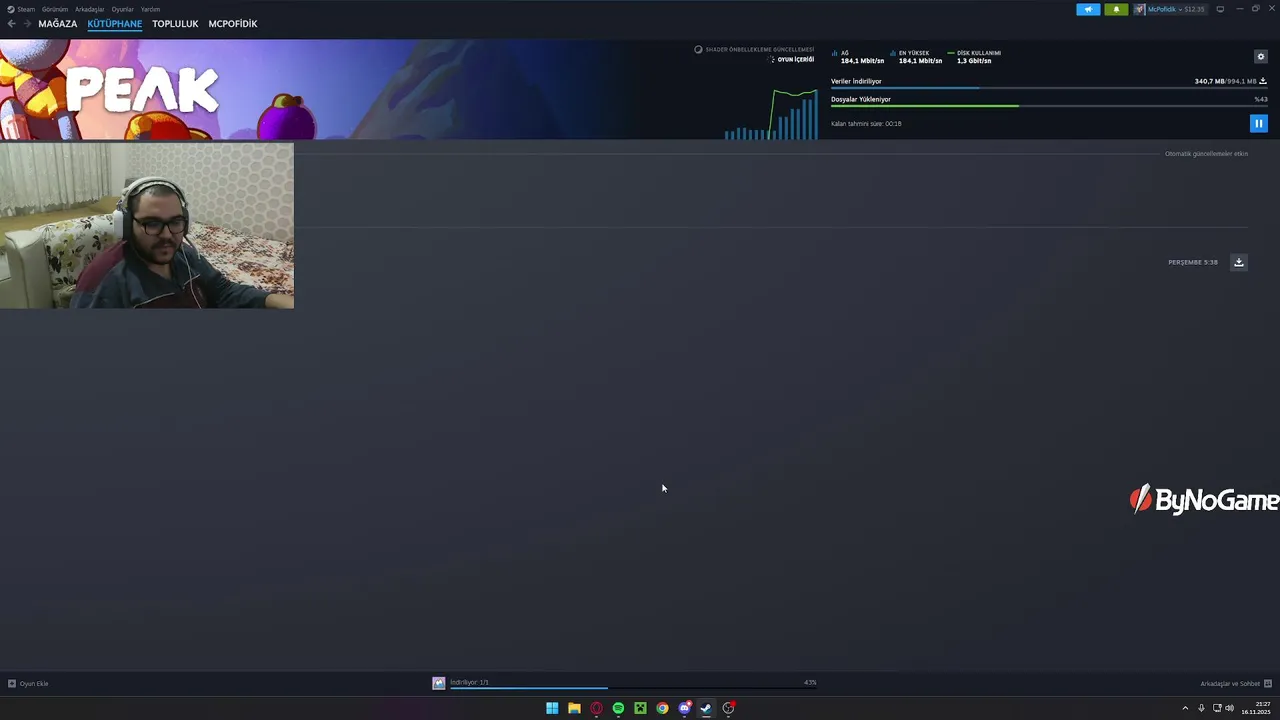Click 'Otomatik güncellemeler etkin' text
This screenshot has width=1280, height=720.
click(1206, 154)
